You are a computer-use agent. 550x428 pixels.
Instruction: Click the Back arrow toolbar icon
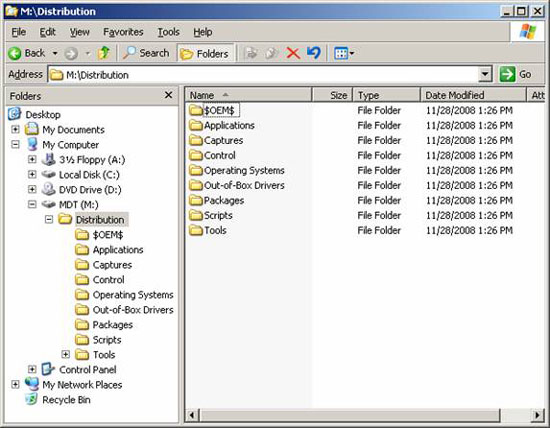coord(15,54)
